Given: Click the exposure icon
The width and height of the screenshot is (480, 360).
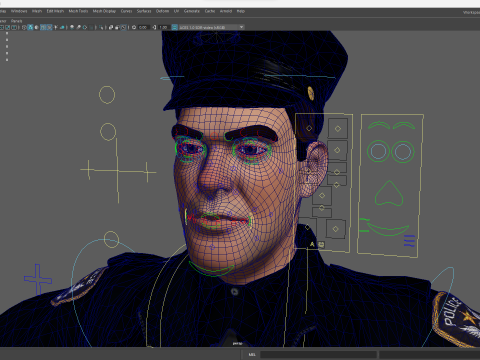Looking at the screenshot, I should point(134,27).
